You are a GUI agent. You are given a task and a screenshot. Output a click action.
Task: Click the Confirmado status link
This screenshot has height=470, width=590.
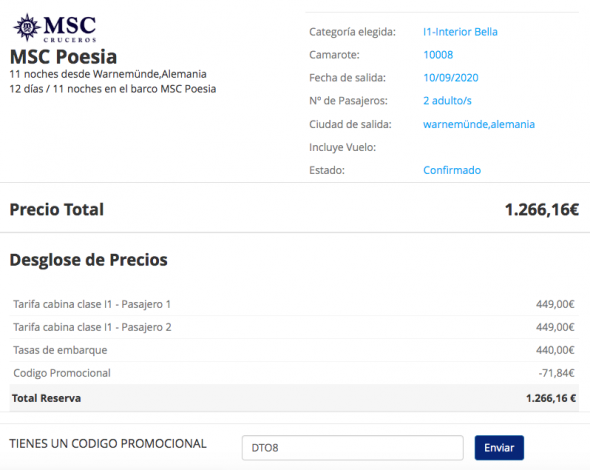click(452, 170)
